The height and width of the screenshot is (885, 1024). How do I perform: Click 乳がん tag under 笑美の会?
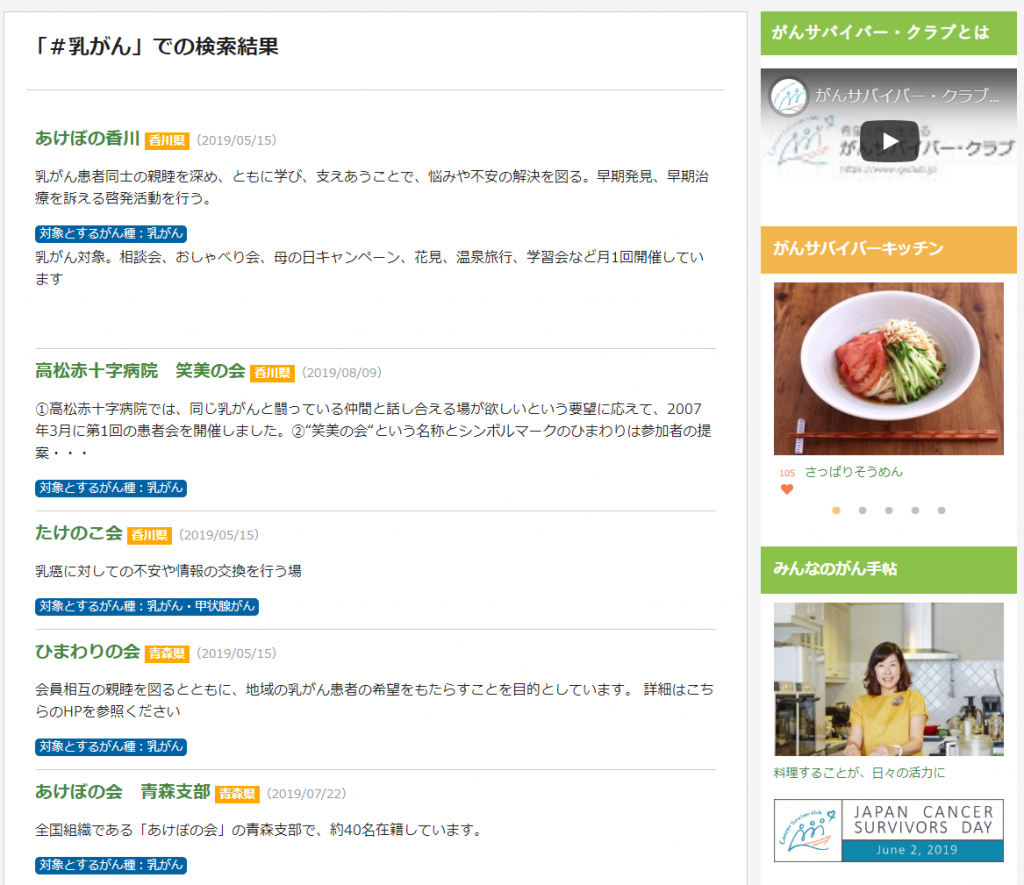(111, 488)
